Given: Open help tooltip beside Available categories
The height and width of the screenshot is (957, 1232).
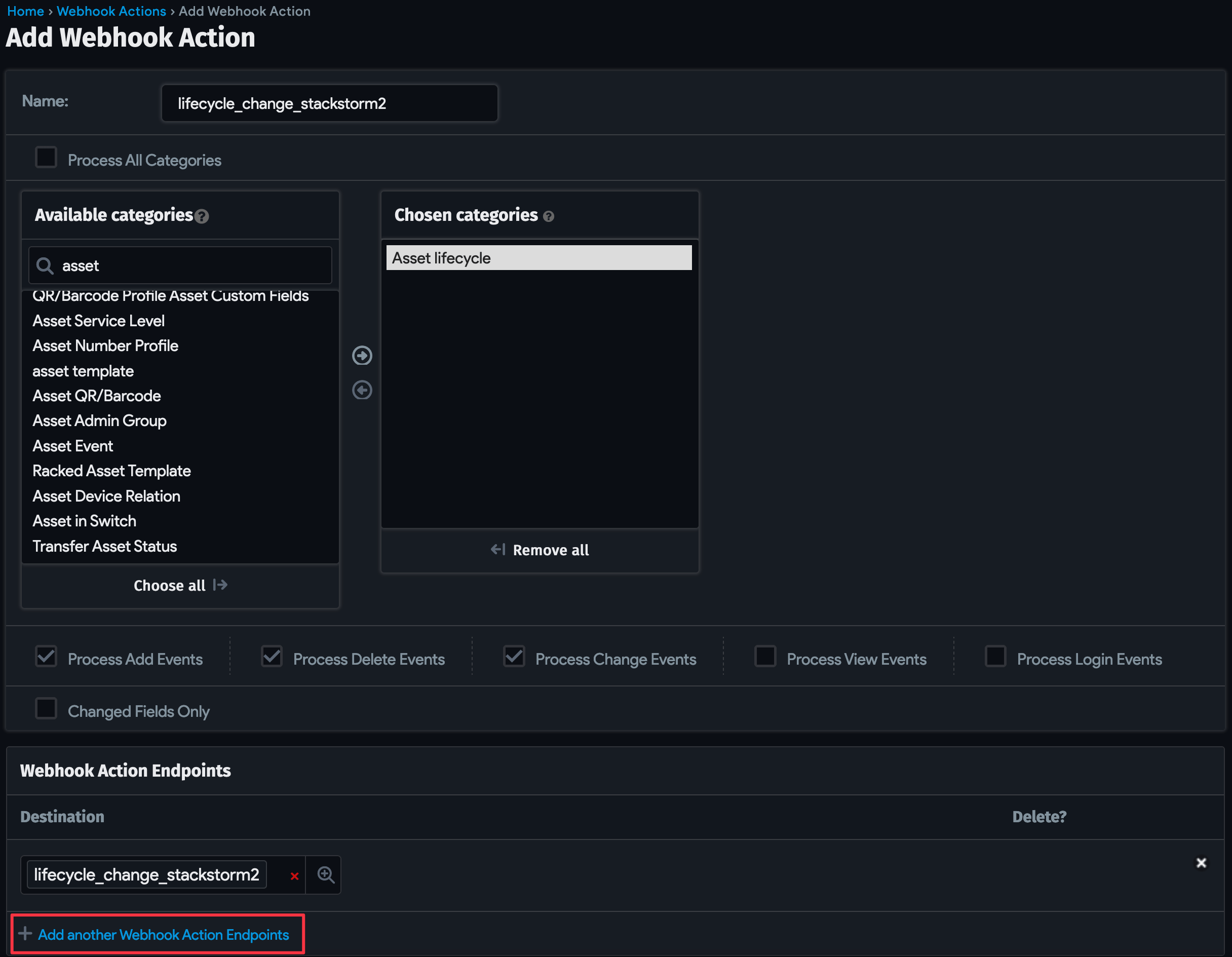Looking at the screenshot, I should (x=202, y=216).
